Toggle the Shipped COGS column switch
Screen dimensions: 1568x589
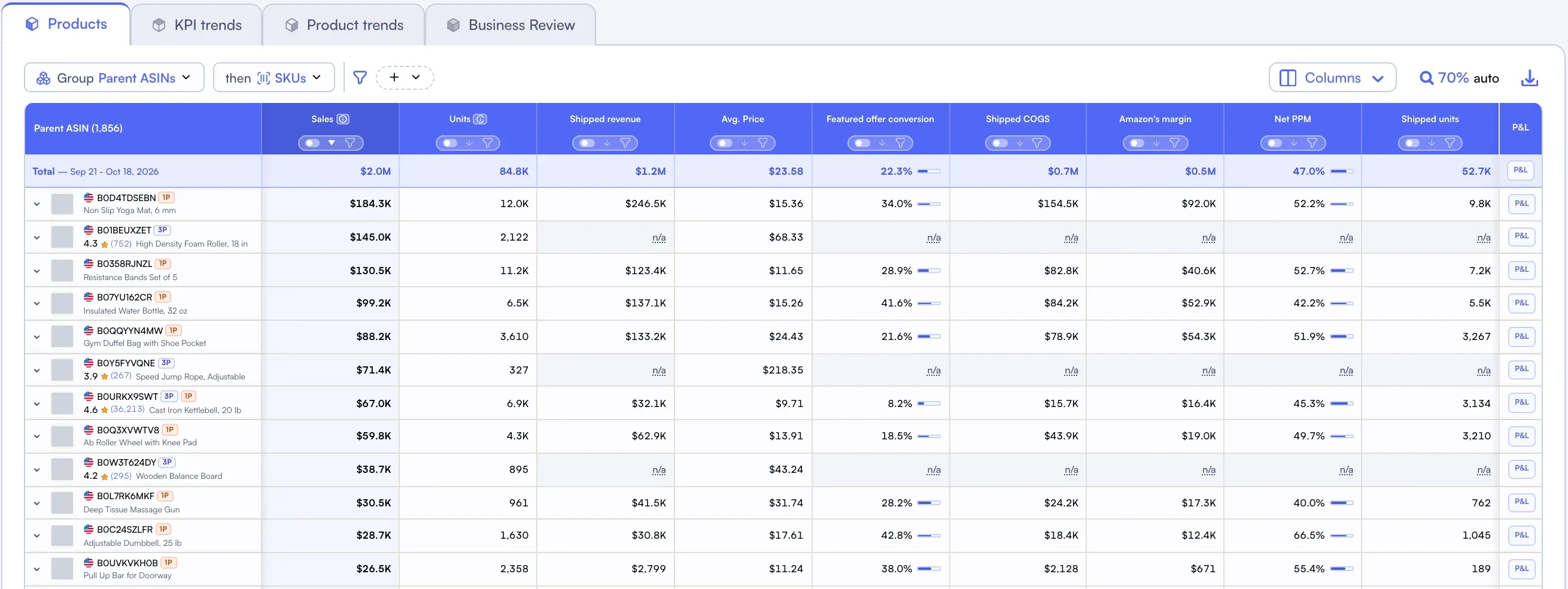click(999, 143)
